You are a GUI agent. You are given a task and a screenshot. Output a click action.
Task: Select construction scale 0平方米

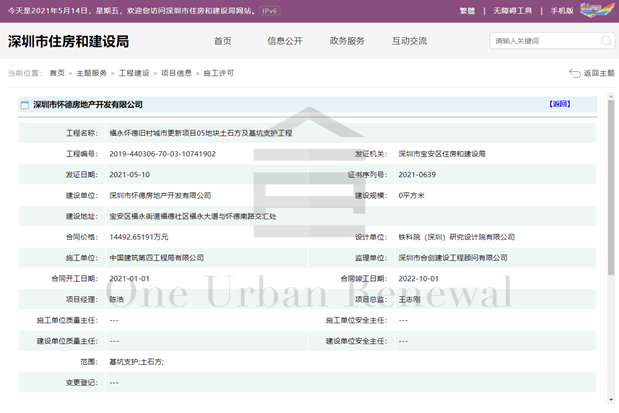tap(411, 195)
